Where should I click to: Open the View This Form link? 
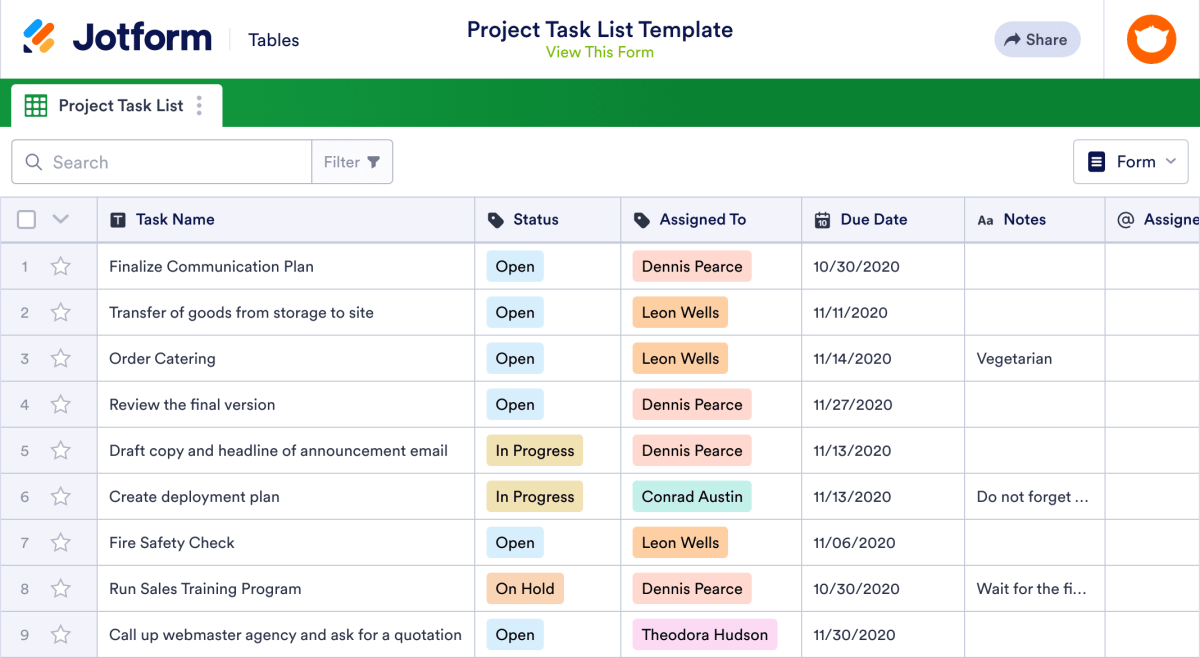(x=599, y=52)
